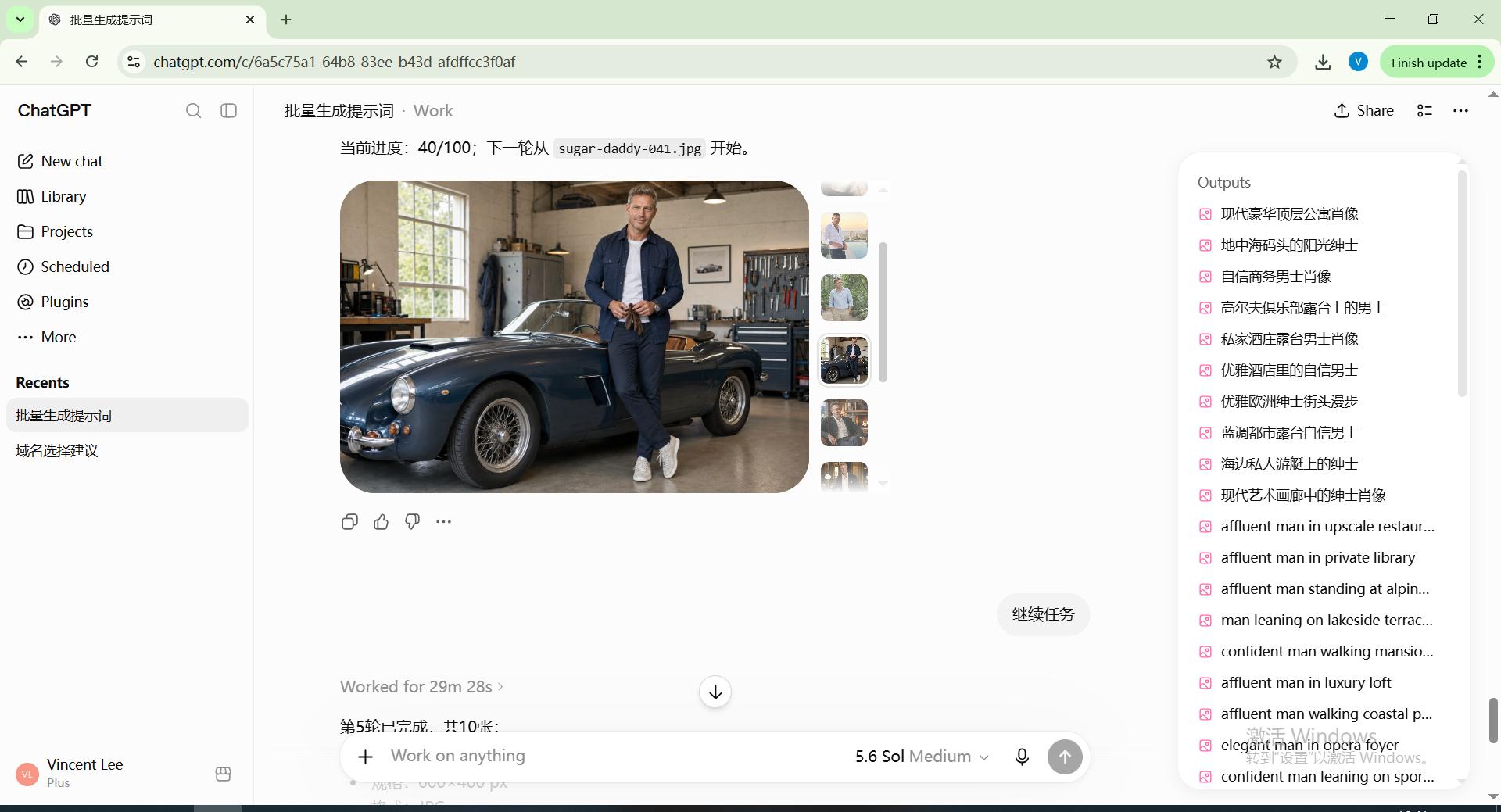Image resolution: width=1501 pixels, height=812 pixels.
Task: Bookmark this page with the star icon
Action: 1274,62
